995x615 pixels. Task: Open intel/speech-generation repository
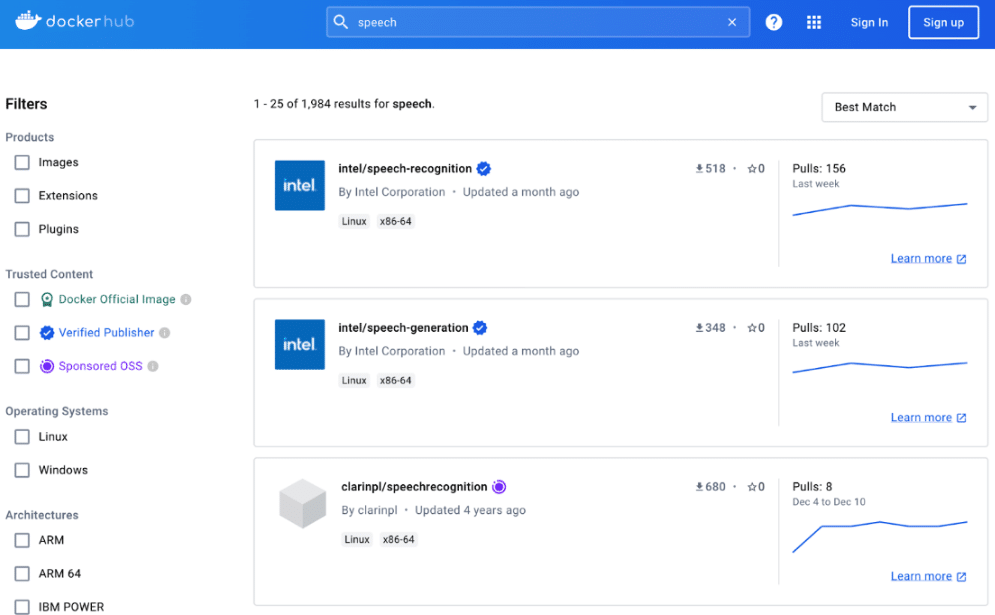tap(403, 328)
